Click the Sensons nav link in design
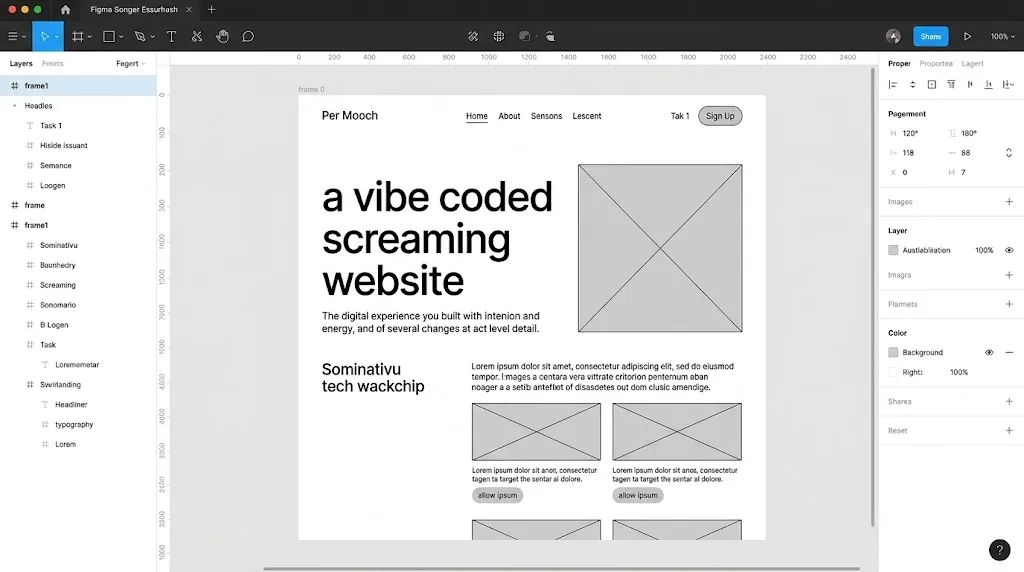The image size is (1024, 572). click(x=546, y=116)
